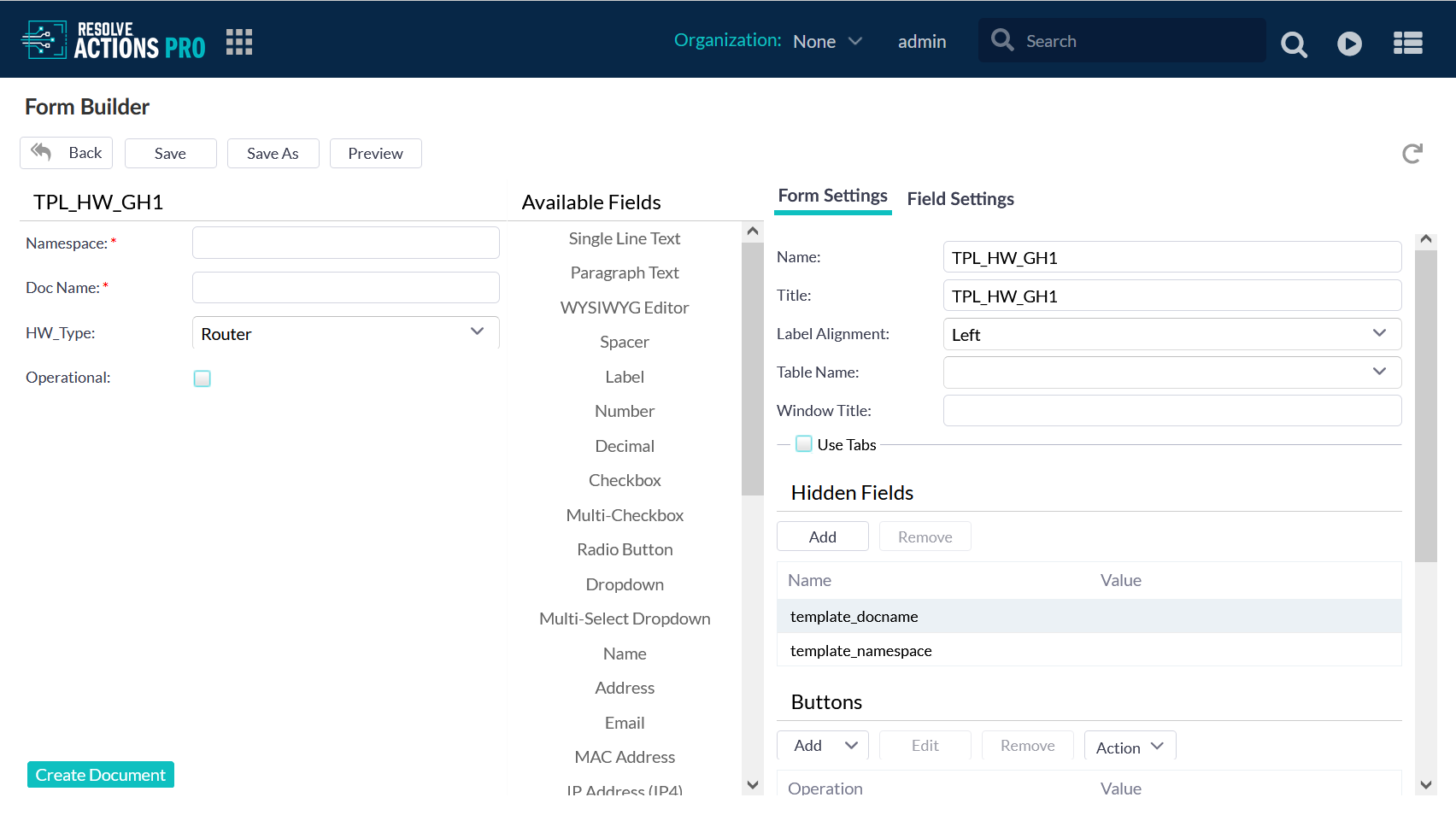Open the list menu icon in header
Screen dimensions: 1456x815
coord(1407,44)
